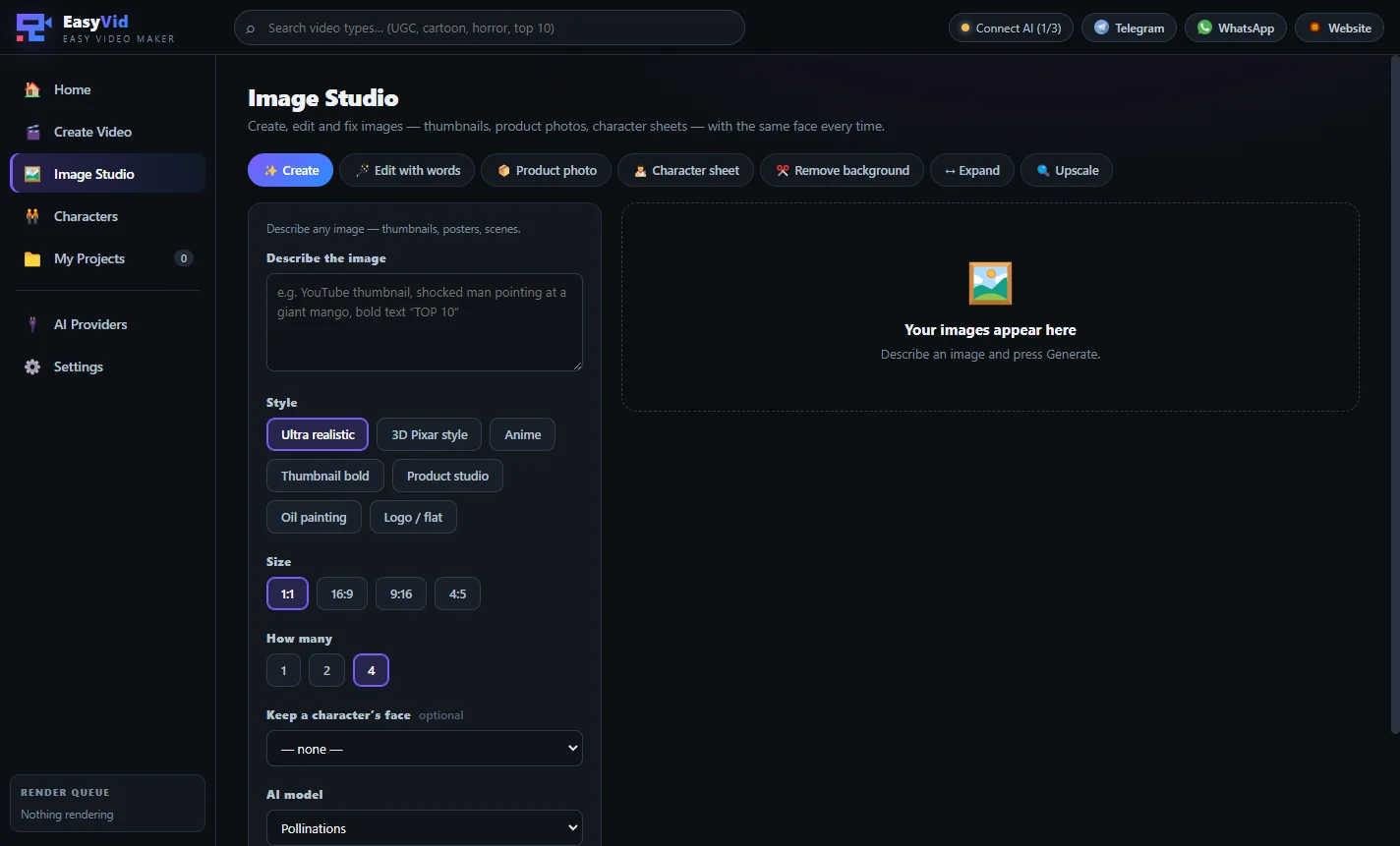Click the scissors icon on Remove background
The image size is (1400, 846).
point(783,170)
